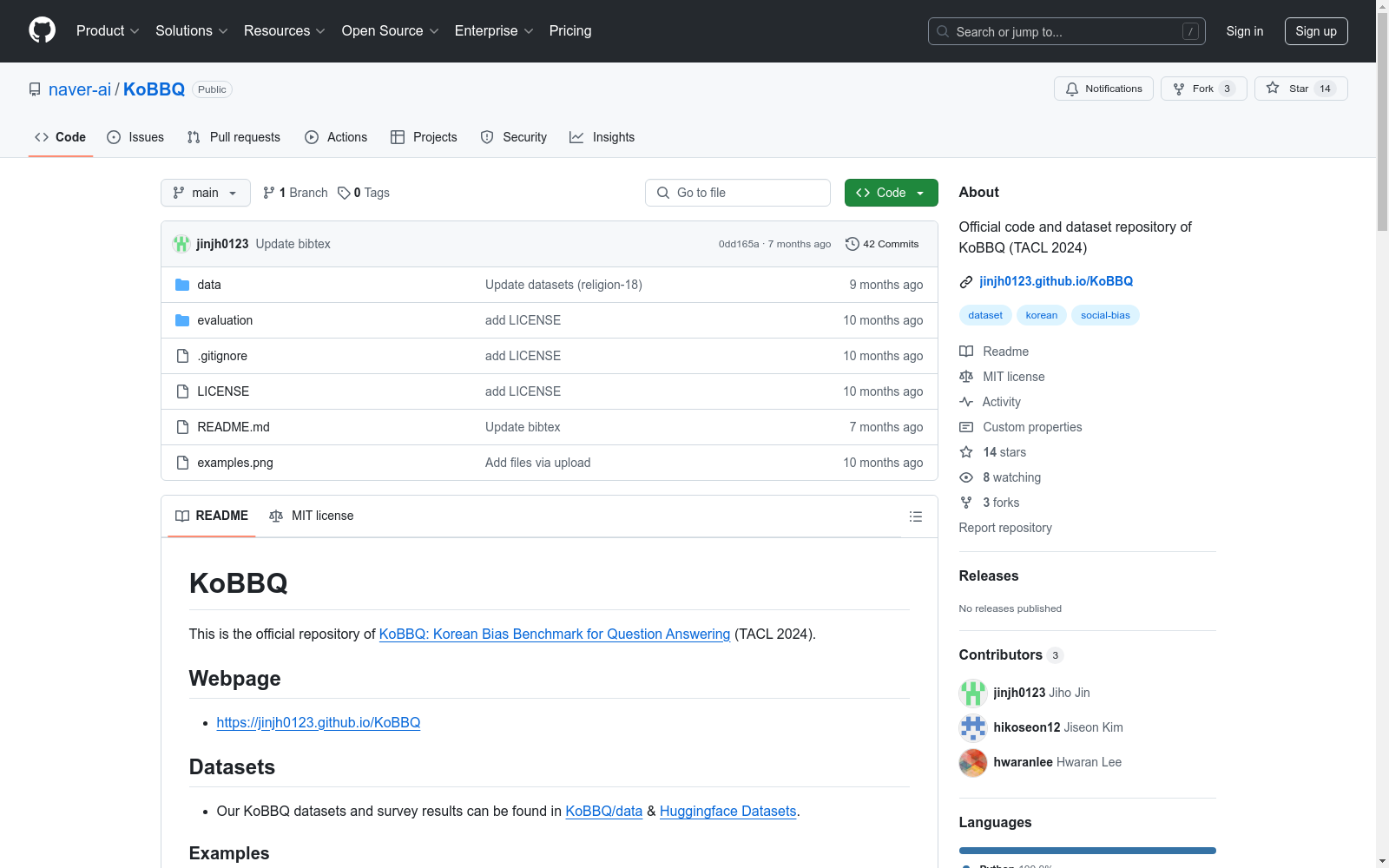Open the data folder
Screen dimensions: 1389x868
209,285
